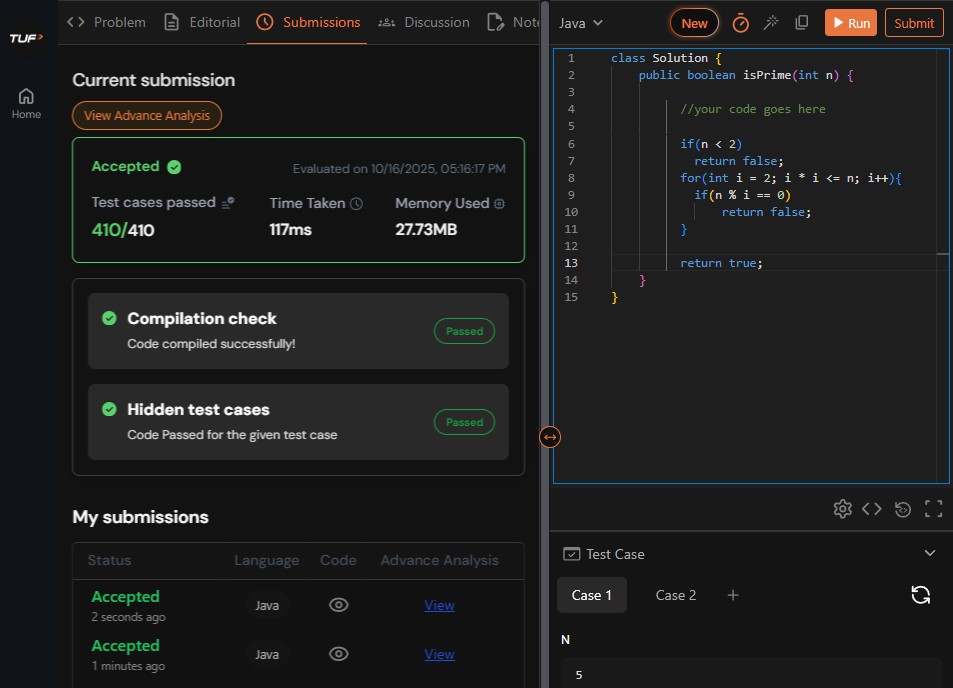Click the Advance Analysis column header
The image size is (953, 688).
pyautogui.click(x=439, y=560)
